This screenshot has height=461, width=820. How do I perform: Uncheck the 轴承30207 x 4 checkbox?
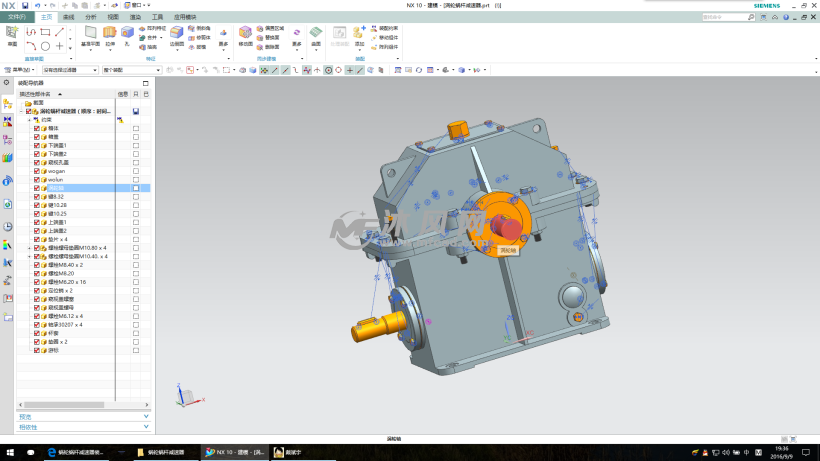(37, 325)
